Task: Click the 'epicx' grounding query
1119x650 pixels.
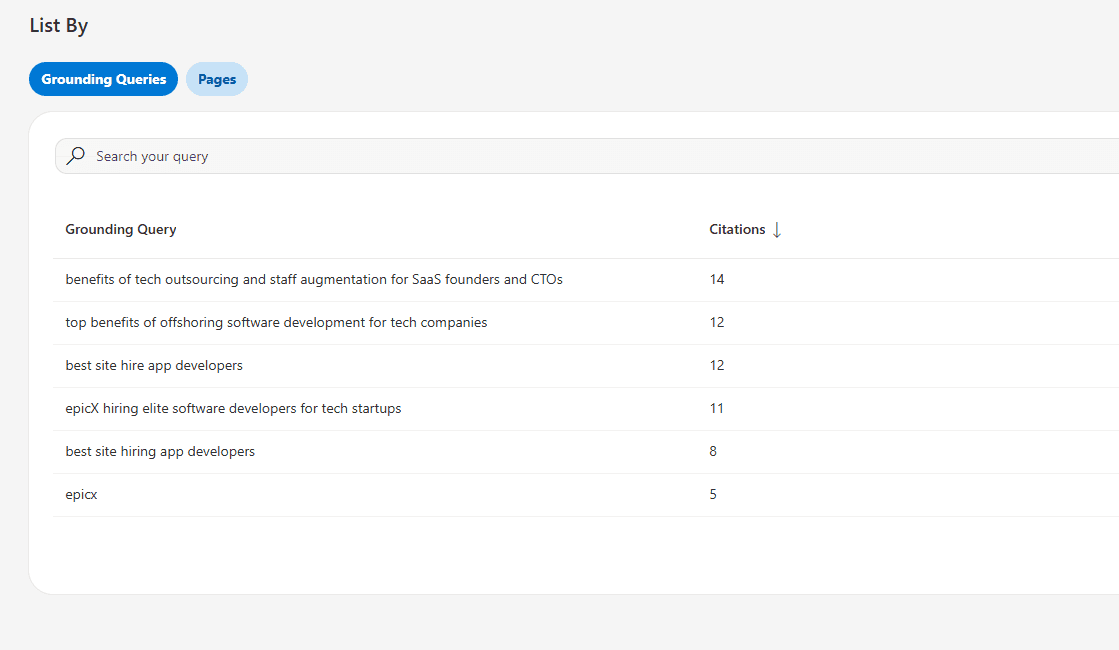Action: click(x=82, y=494)
